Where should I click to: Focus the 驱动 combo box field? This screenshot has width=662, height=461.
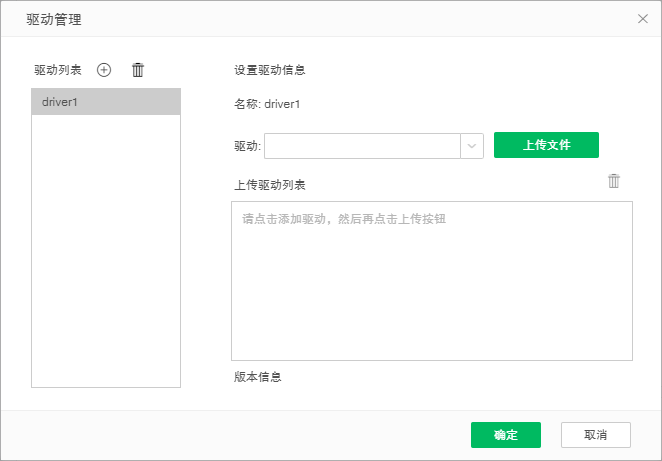click(x=362, y=146)
